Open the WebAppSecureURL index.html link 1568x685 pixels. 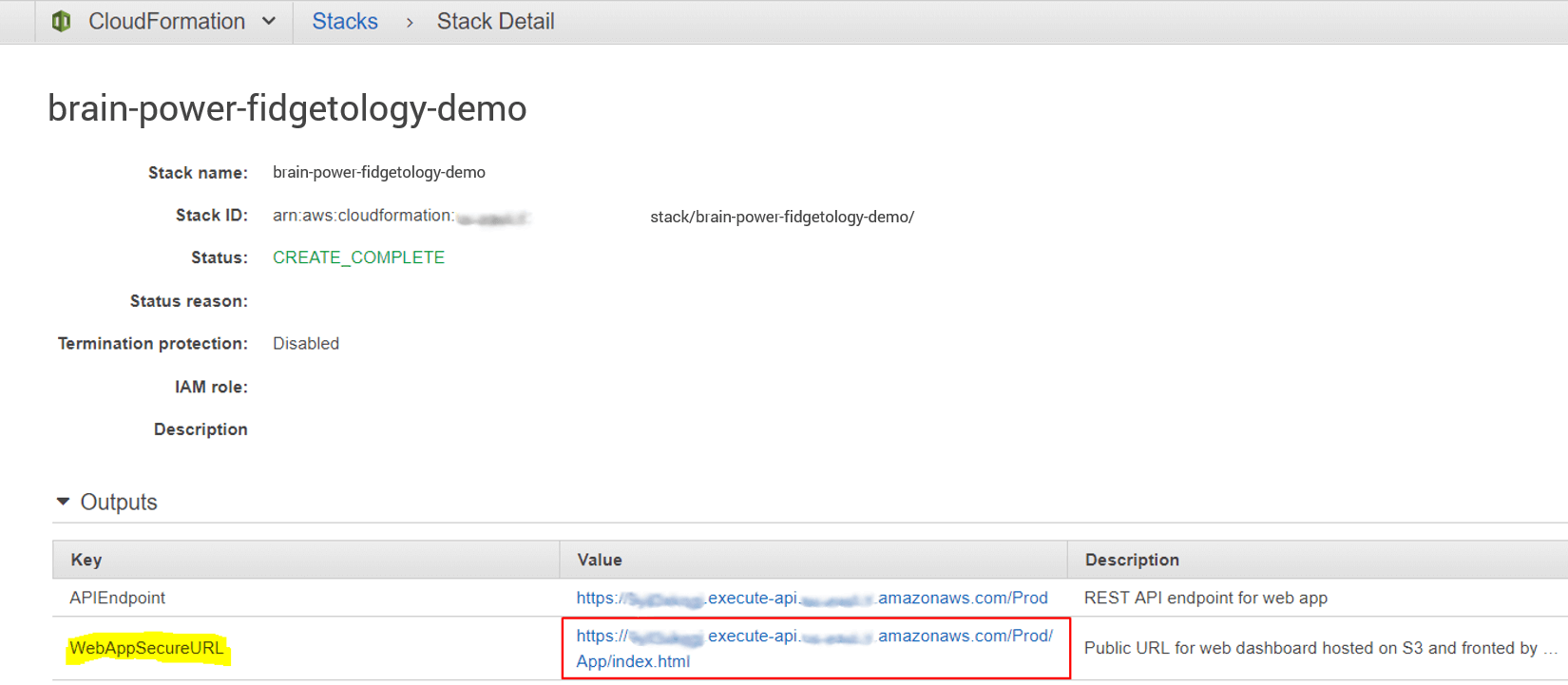pyautogui.click(x=814, y=648)
